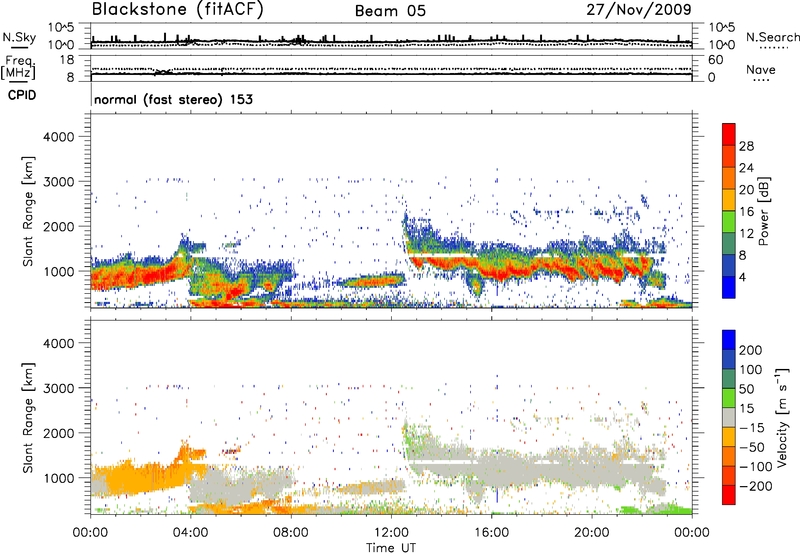Select the 12 value on Power colorbar
The width and height of the screenshot is (800, 554).
(746, 234)
